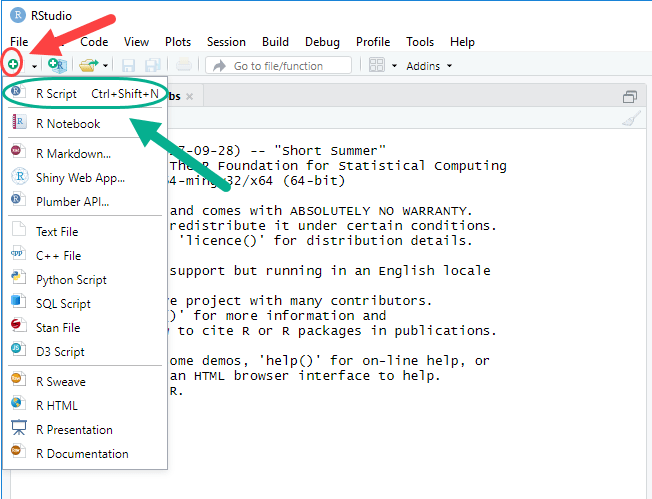Screen dimensions: 652x499
Task: Click the Plumber API icon
Action: (x=18, y=200)
